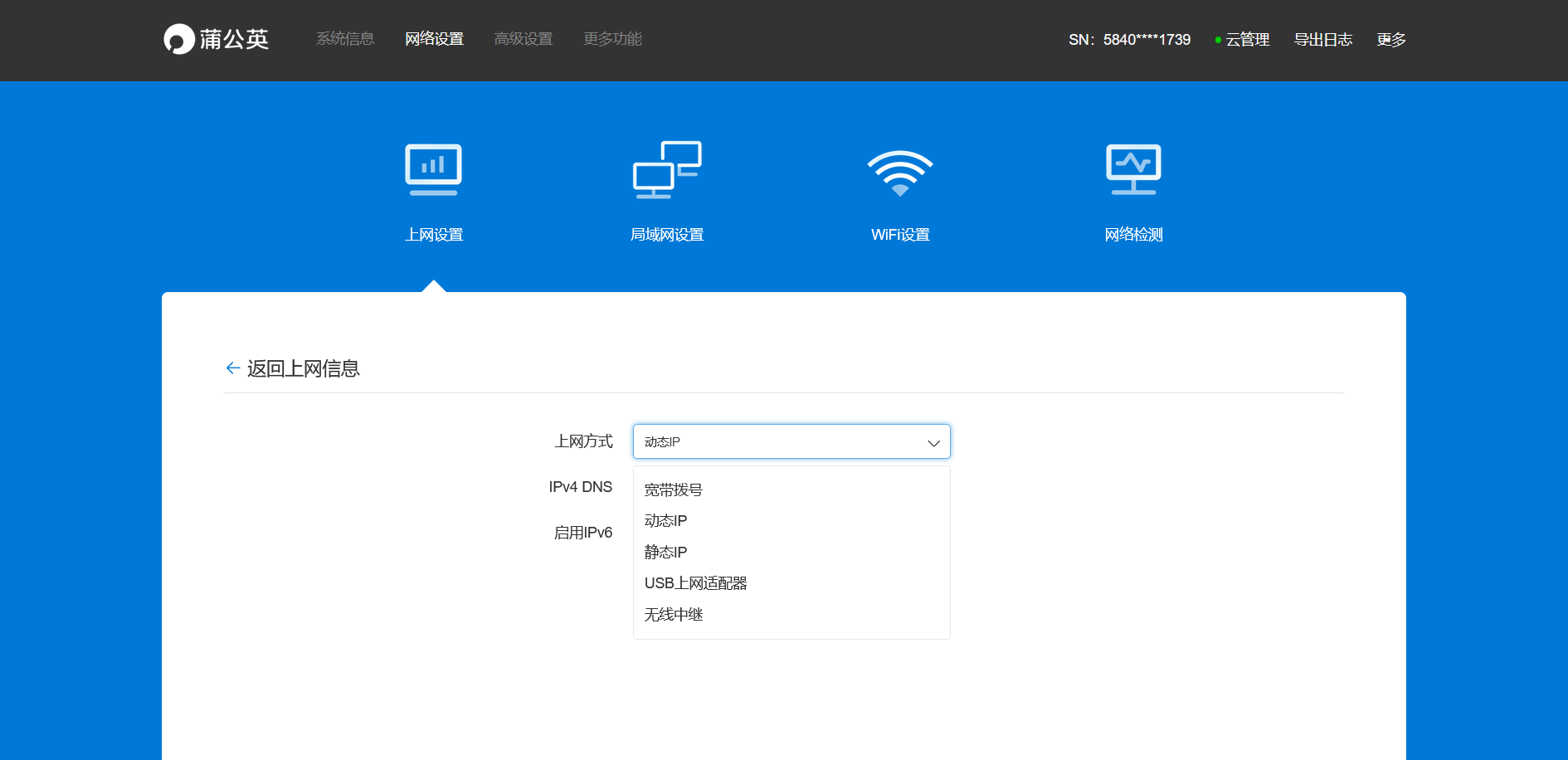Select USB上网适配器 option
The height and width of the screenshot is (760, 1568).
coord(791,583)
